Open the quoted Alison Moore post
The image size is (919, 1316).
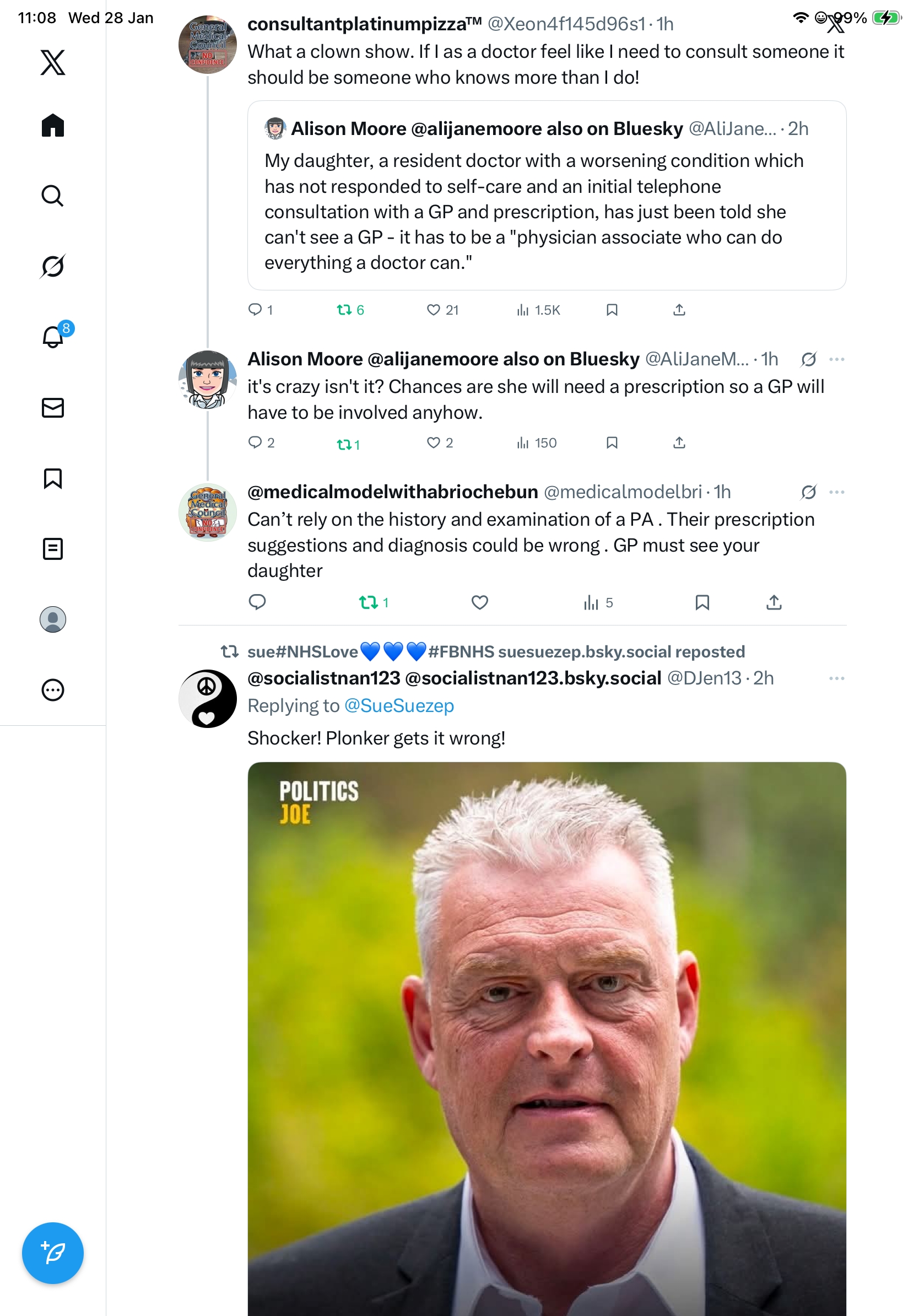click(547, 196)
